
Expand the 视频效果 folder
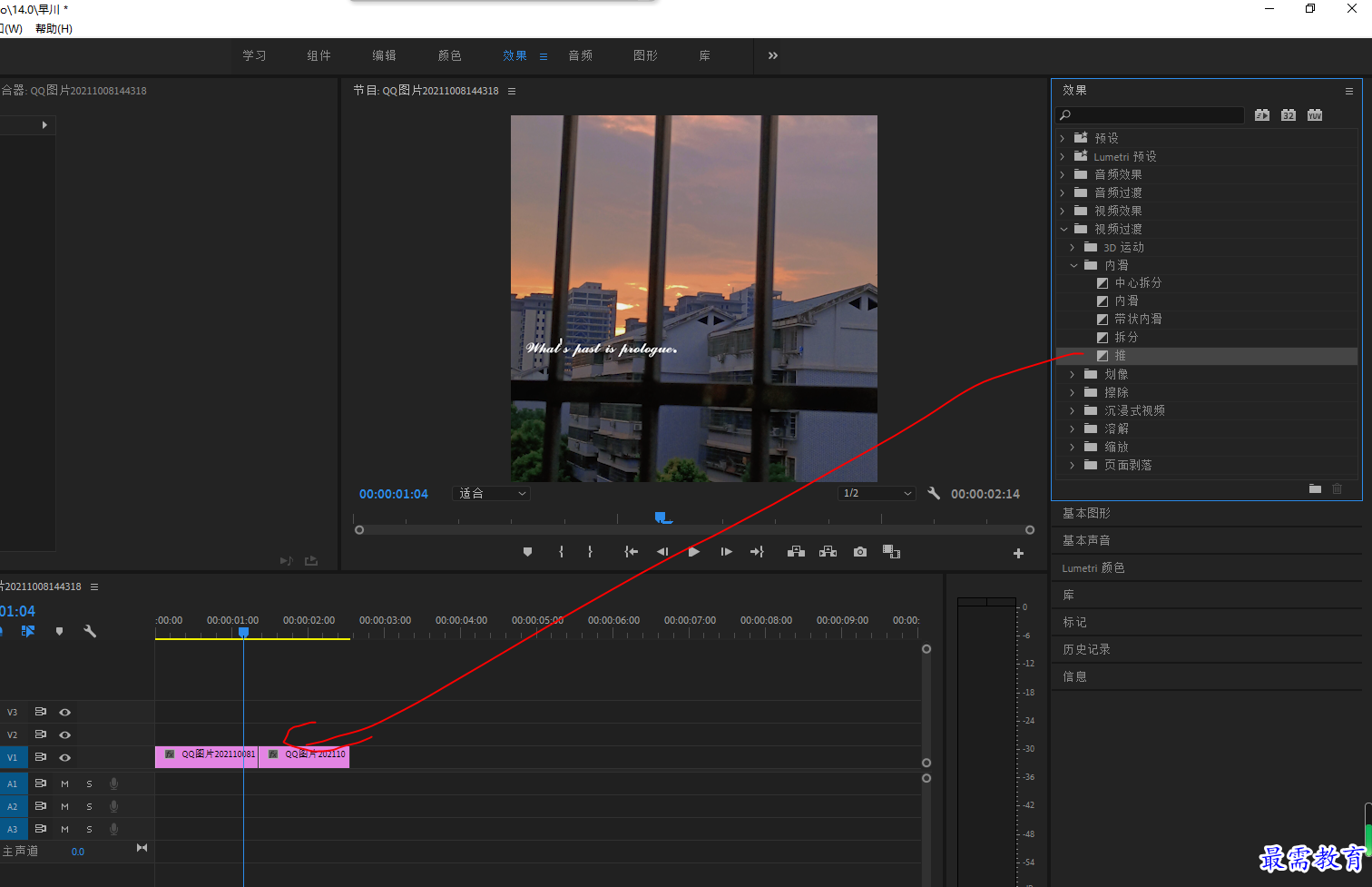(1063, 211)
